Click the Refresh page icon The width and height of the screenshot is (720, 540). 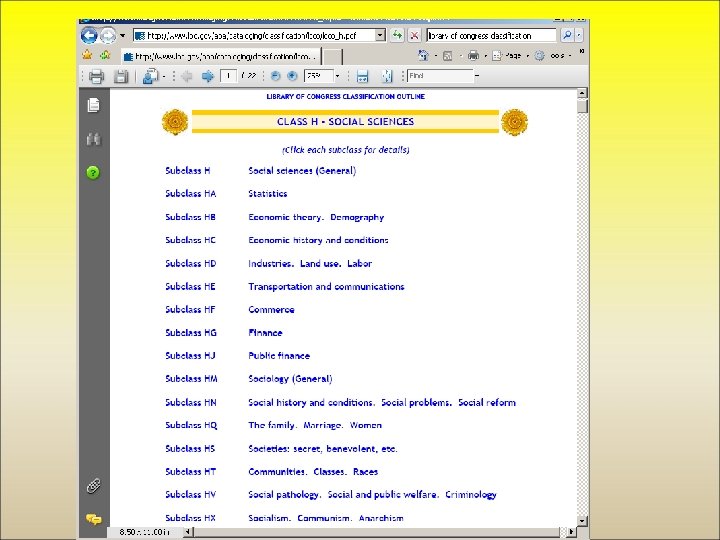[x=397, y=35]
